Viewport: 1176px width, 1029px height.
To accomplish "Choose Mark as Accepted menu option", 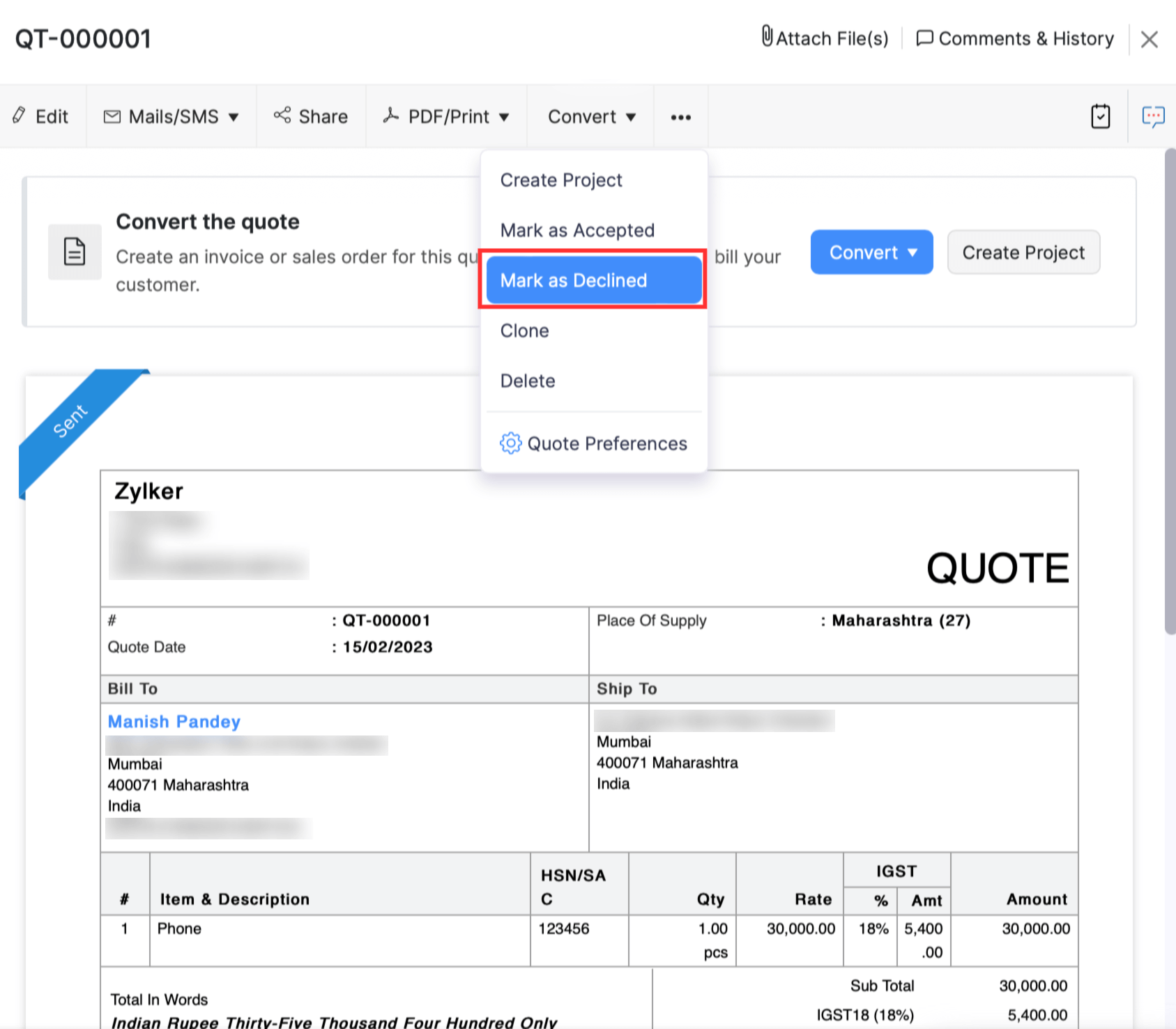I will [x=577, y=230].
